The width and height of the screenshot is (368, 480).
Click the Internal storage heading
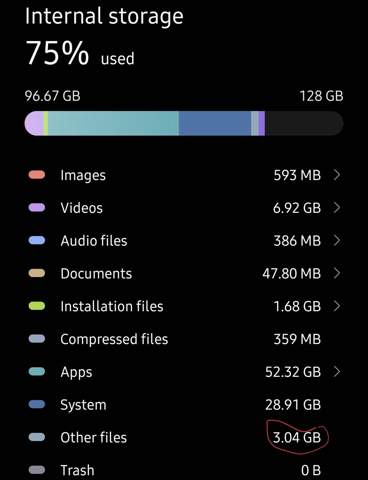(x=104, y=16)
